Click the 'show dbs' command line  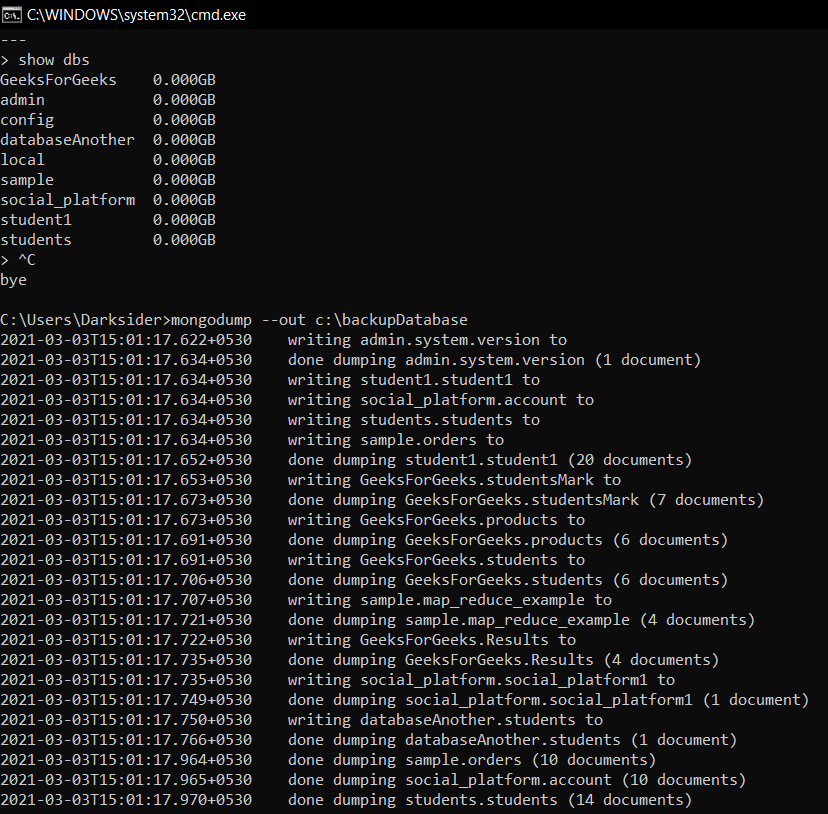pos(45,60)
